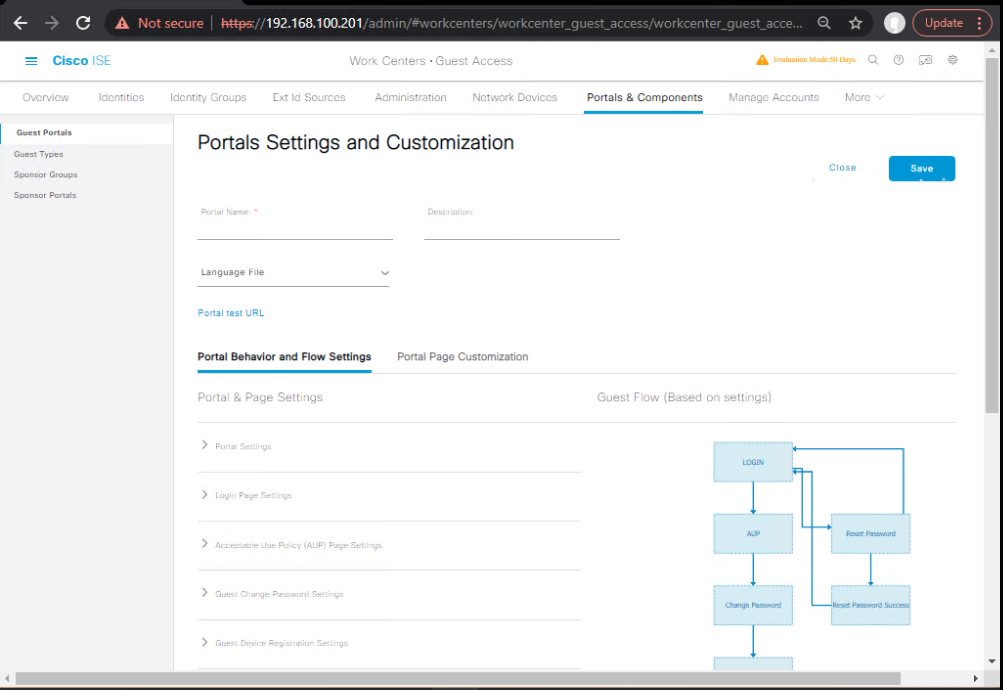1003x690 pixels.
Task: Click the Evaluation Mode warning triangle
Action: pos(762,59)
